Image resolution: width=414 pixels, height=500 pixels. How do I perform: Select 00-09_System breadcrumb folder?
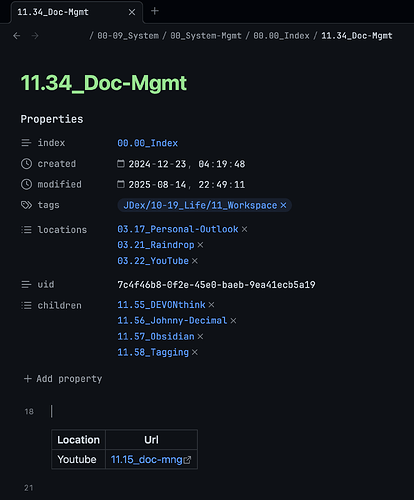[128, 36]
